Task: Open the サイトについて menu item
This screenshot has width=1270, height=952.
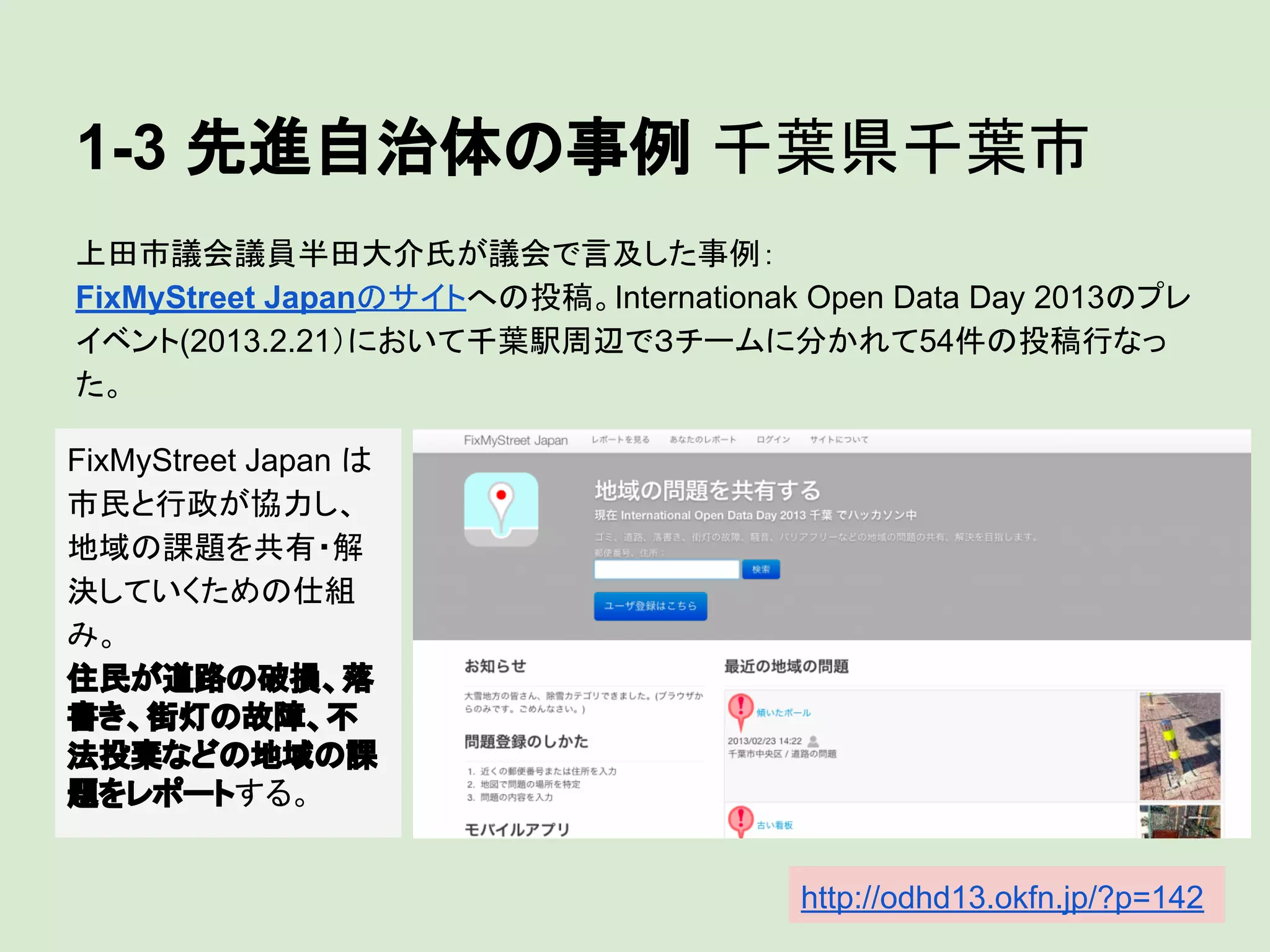Action: pyautogui.click(x=839, y=439)
